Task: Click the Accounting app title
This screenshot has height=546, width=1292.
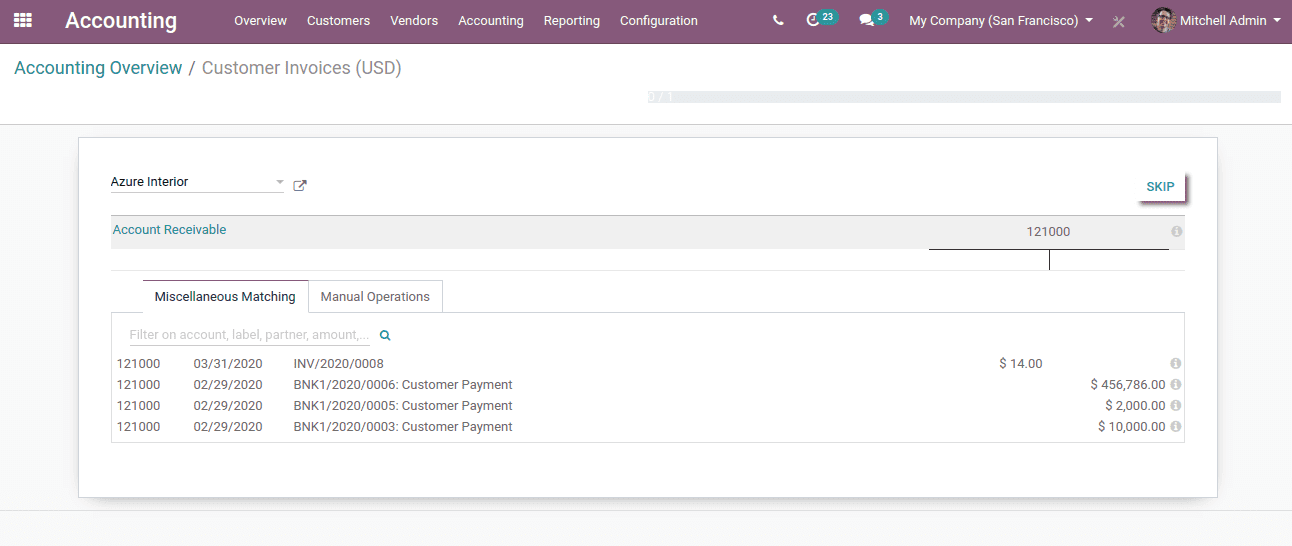Action: (121, 20)
